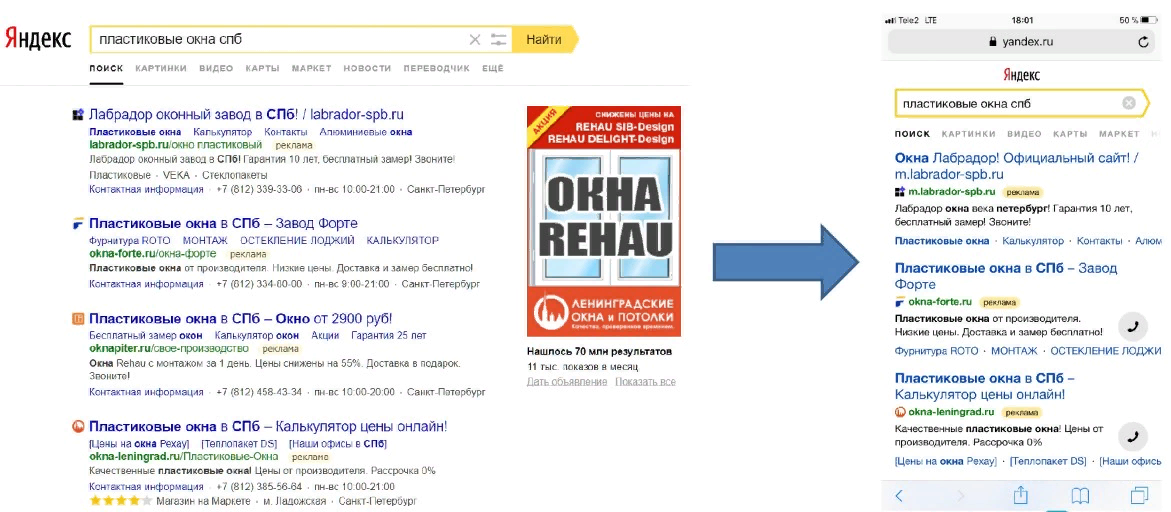Image resolution: width=1171 pixels, height=512 pixels.
Task: Click the Показать все link
Action: coord(645,381)
